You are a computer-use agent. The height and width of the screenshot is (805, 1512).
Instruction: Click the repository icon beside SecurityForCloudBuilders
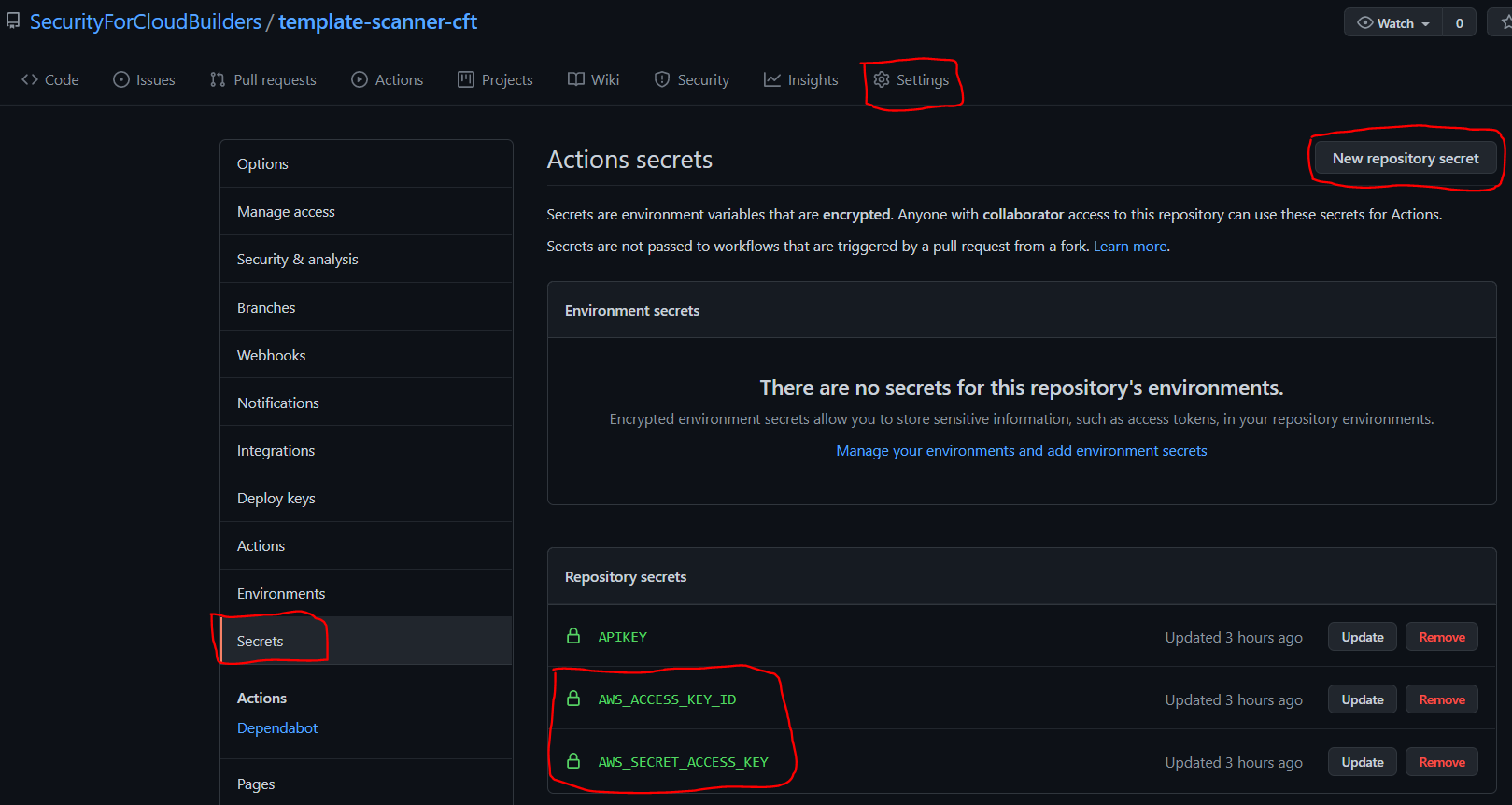click(x=13, y=21)
